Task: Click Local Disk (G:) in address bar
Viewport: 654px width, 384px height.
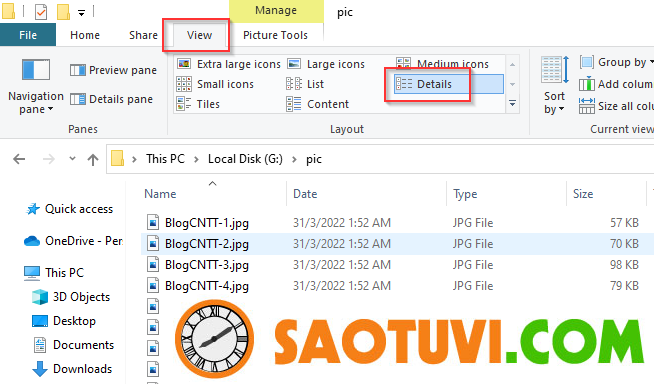Action: [x=245, y=159]
